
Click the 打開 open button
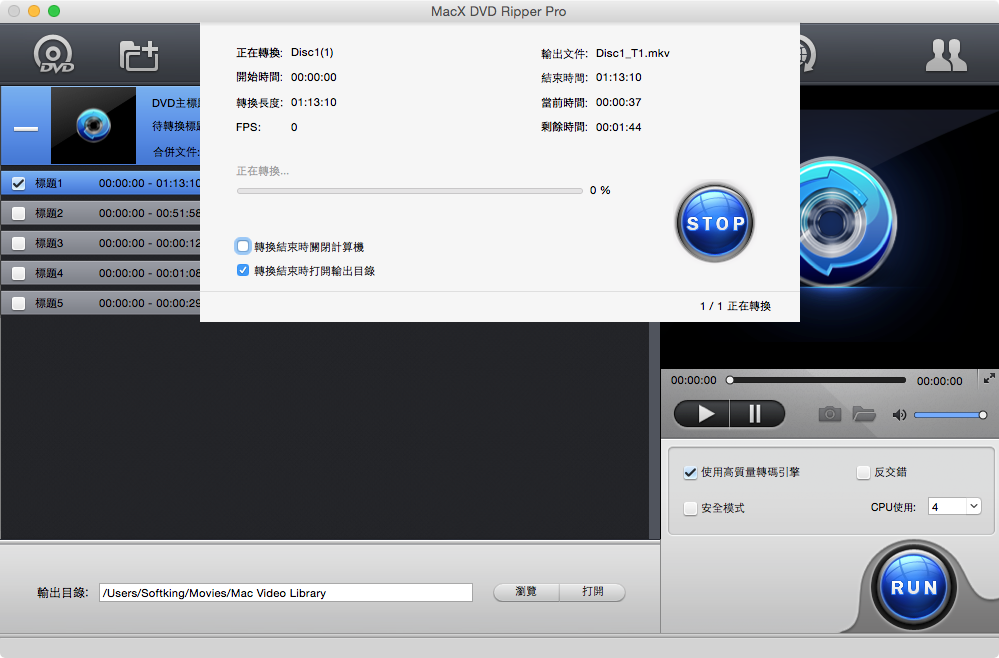[x=592, y=592]
